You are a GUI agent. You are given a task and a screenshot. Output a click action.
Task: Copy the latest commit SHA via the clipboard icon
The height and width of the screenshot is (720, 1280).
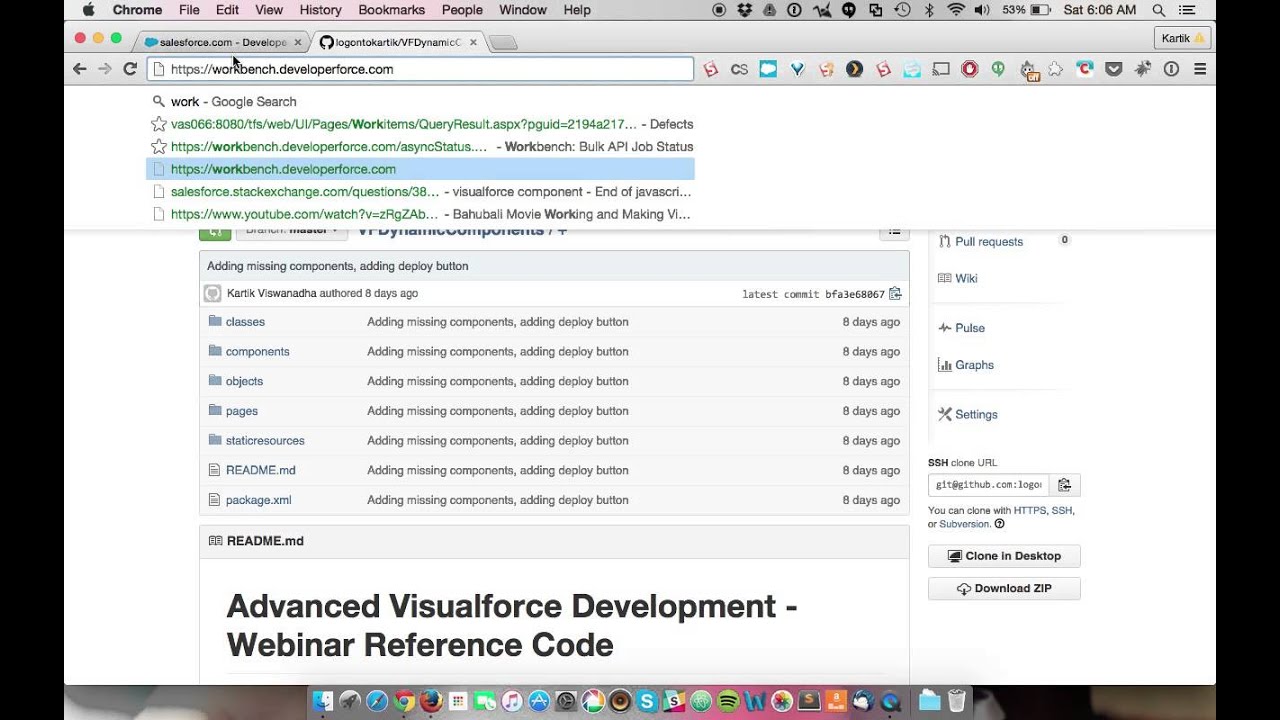[895, 294]
